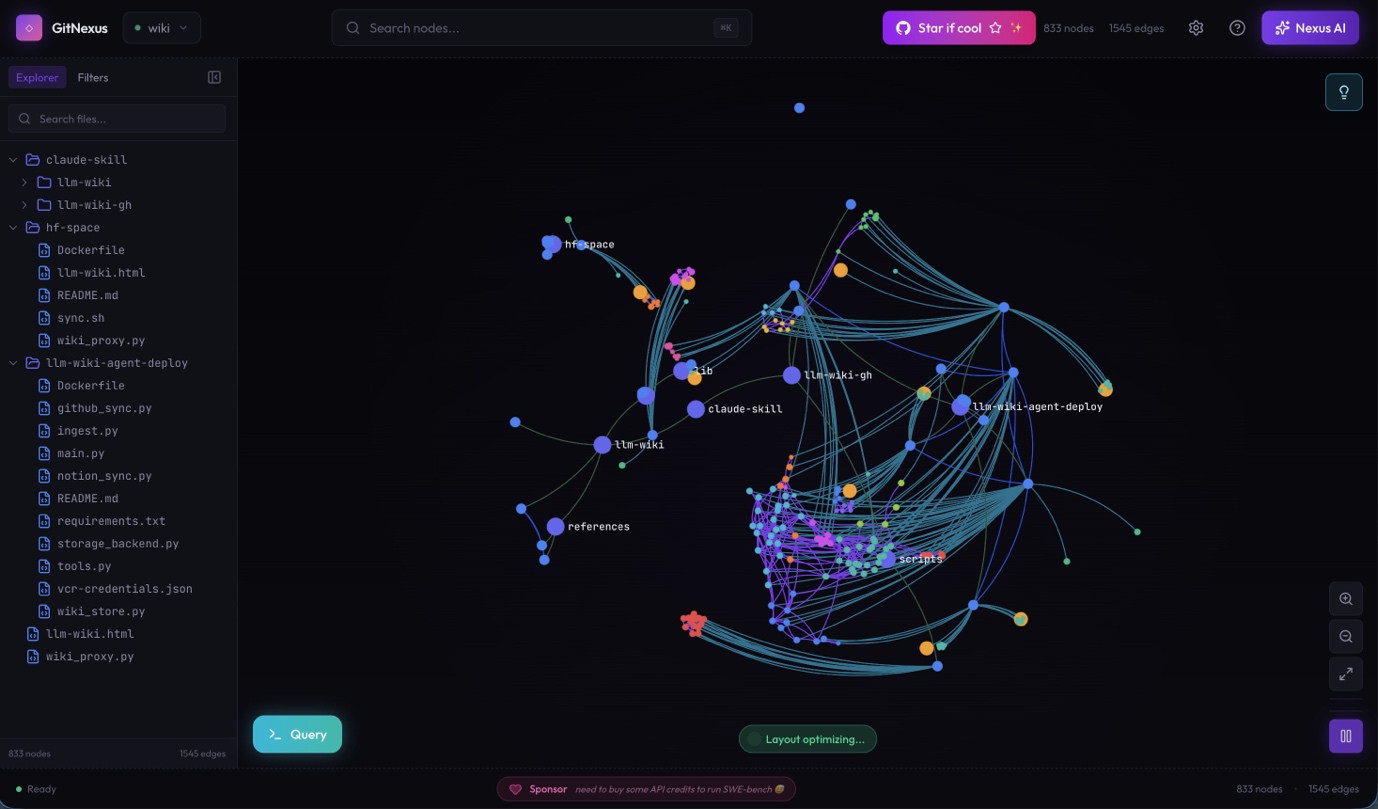The image size is (1378, 809).
Task: Click the requirements.txt file icon
Action: pyautogui.click(x=44, y=521)
